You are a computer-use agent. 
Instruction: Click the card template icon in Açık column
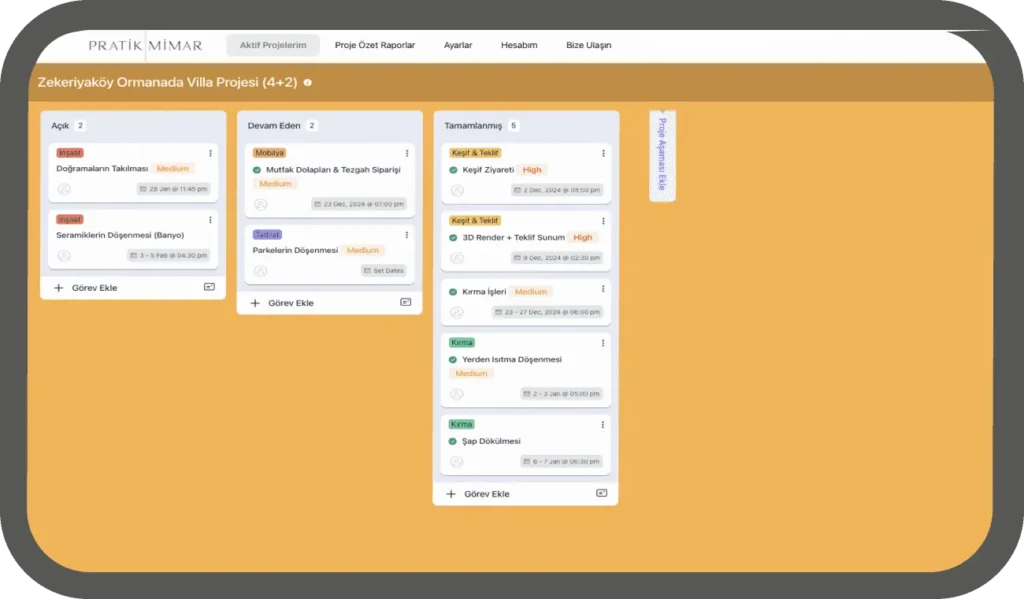coord(209,287)
